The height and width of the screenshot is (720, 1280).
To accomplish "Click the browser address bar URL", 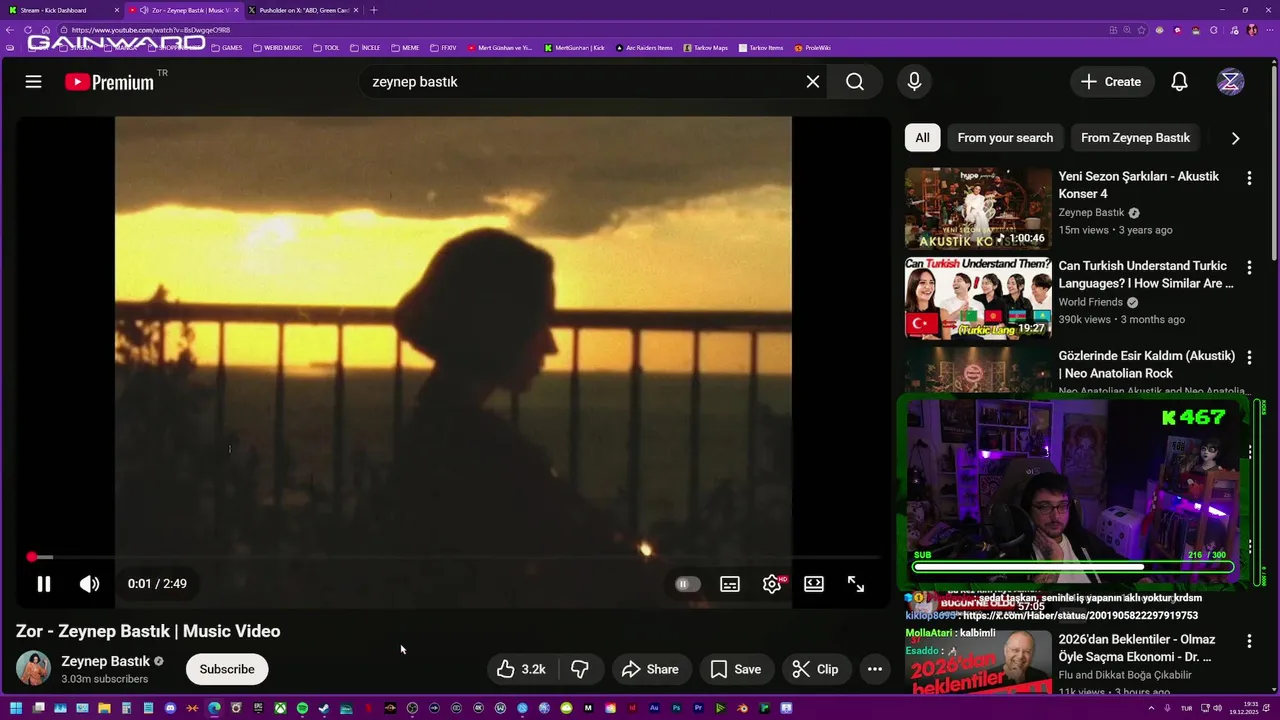I will (x=151, y=30).
